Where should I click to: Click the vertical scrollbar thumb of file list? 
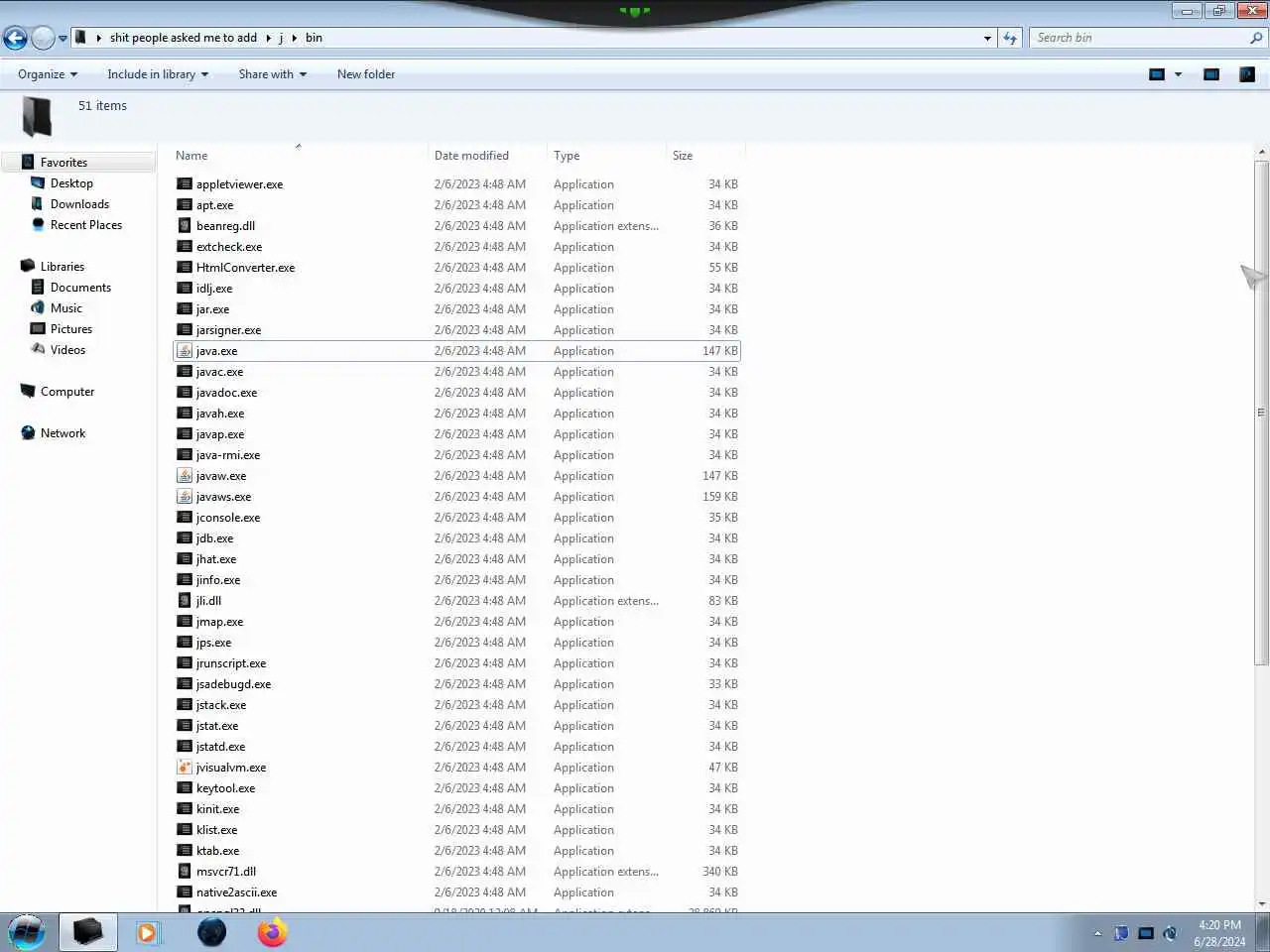click(1262, 412)
